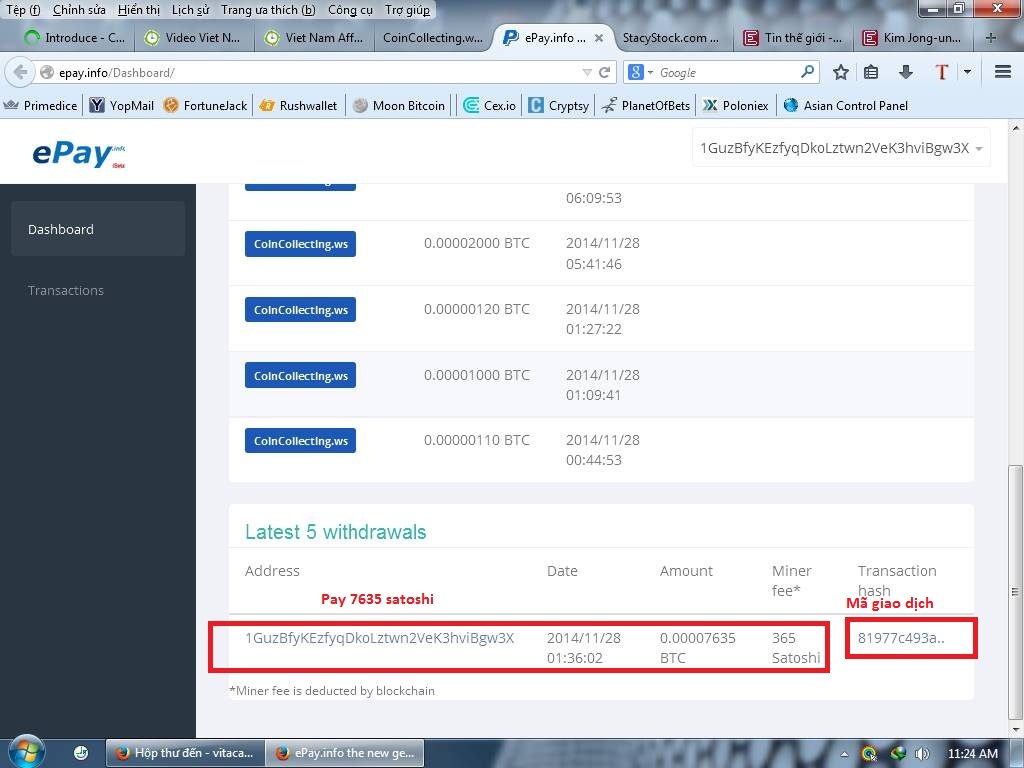Open the Poloniex bookmark
1024x768 pixels.
pyautogui.click(x=736, y=105)
